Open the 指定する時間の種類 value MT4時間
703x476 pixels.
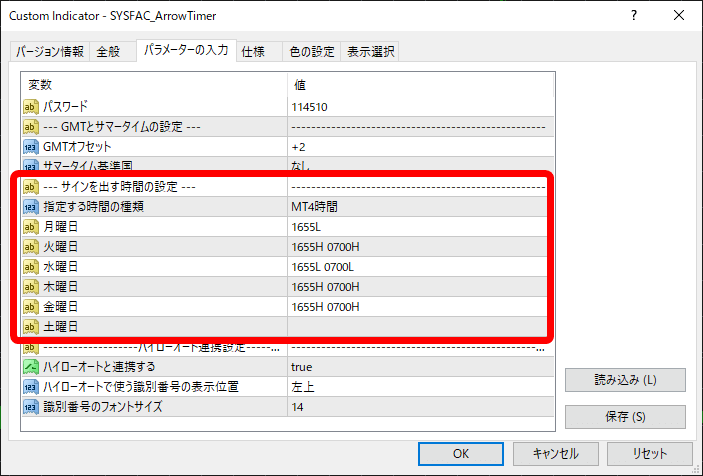[x=417, y=207]
